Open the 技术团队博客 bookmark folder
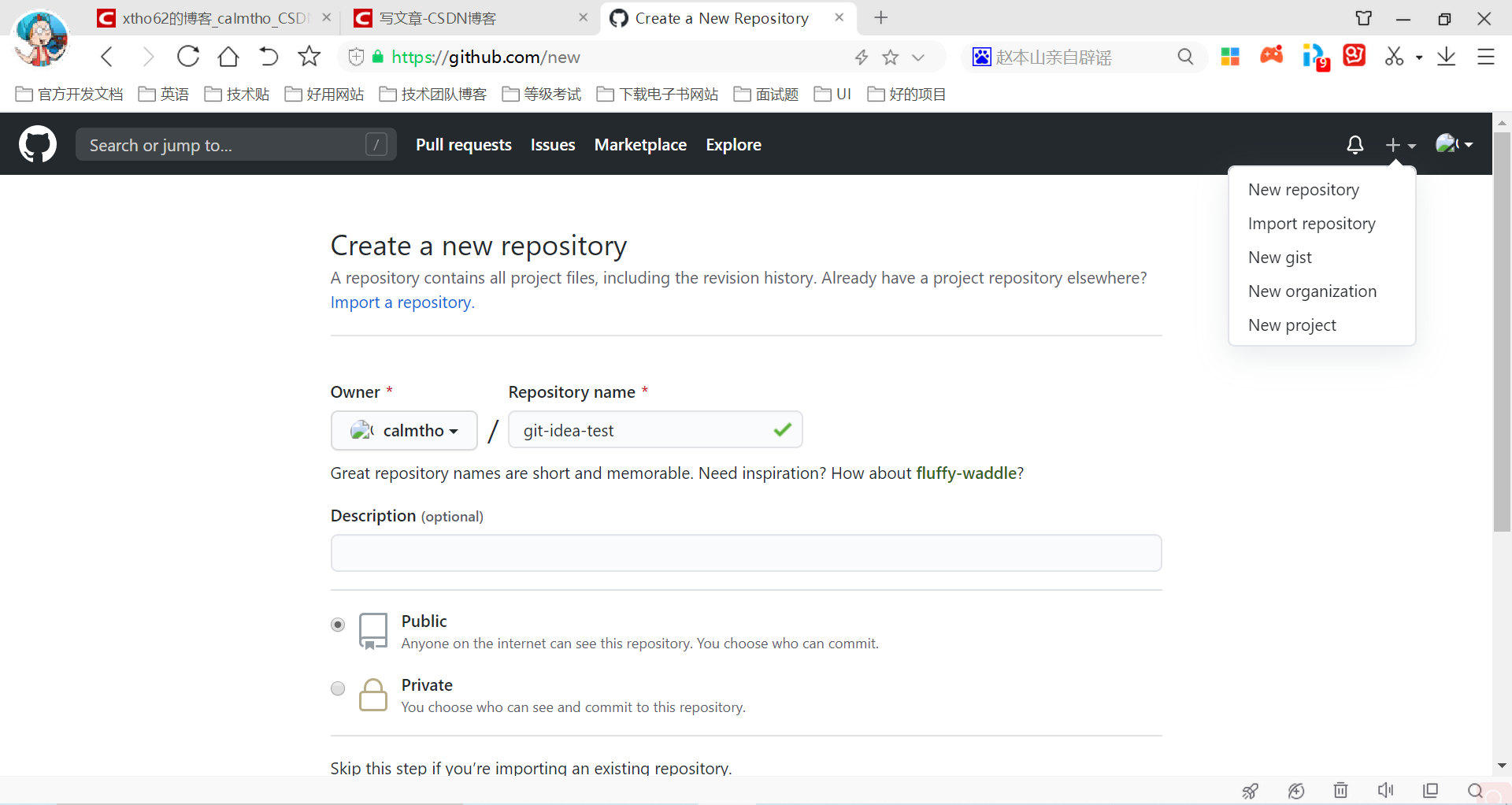This screenshot has width=1512, height=805. pyautogui.click(x=433, y=95)
